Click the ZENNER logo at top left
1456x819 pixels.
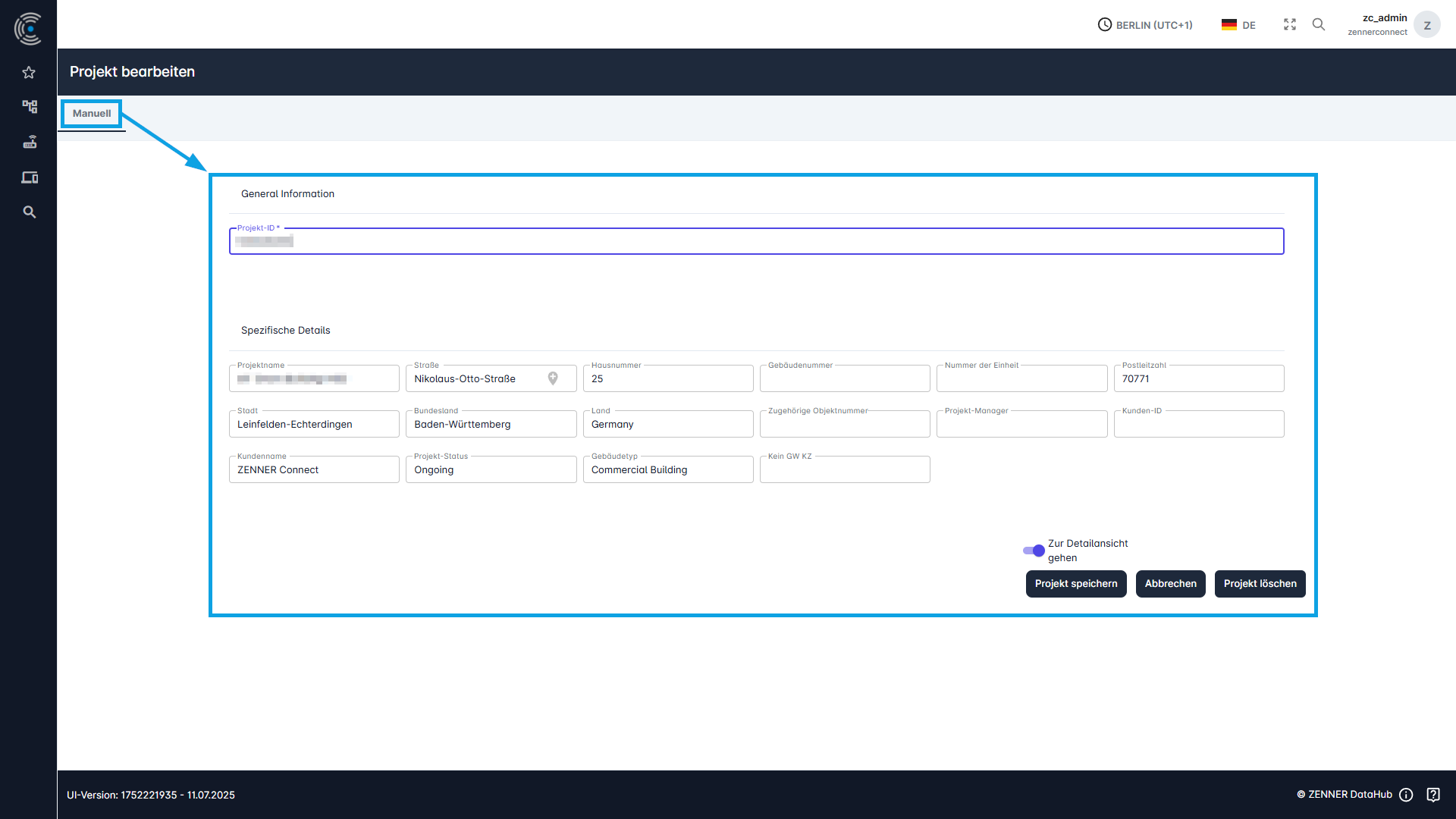[28, 28]
